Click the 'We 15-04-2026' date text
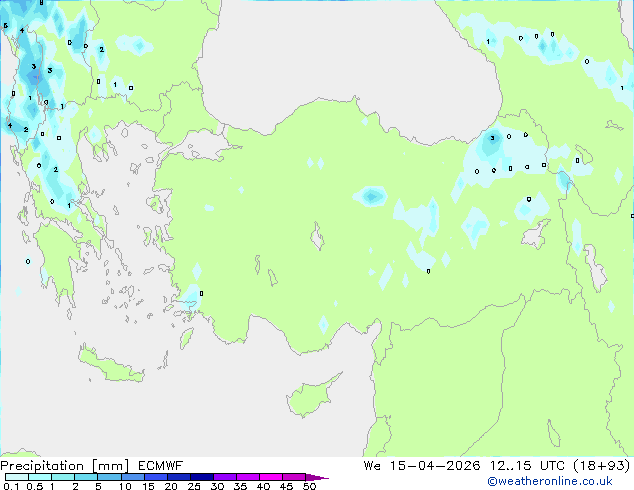Screen dimensions: 634x490 pyautogui.click(x=422, y=466)
